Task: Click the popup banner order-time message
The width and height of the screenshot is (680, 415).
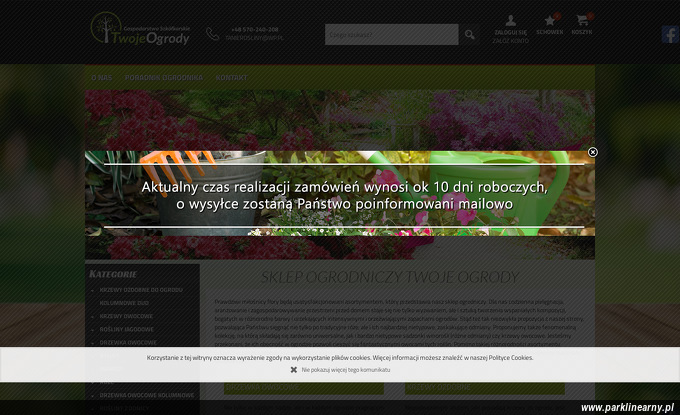Action: point(345,195)
